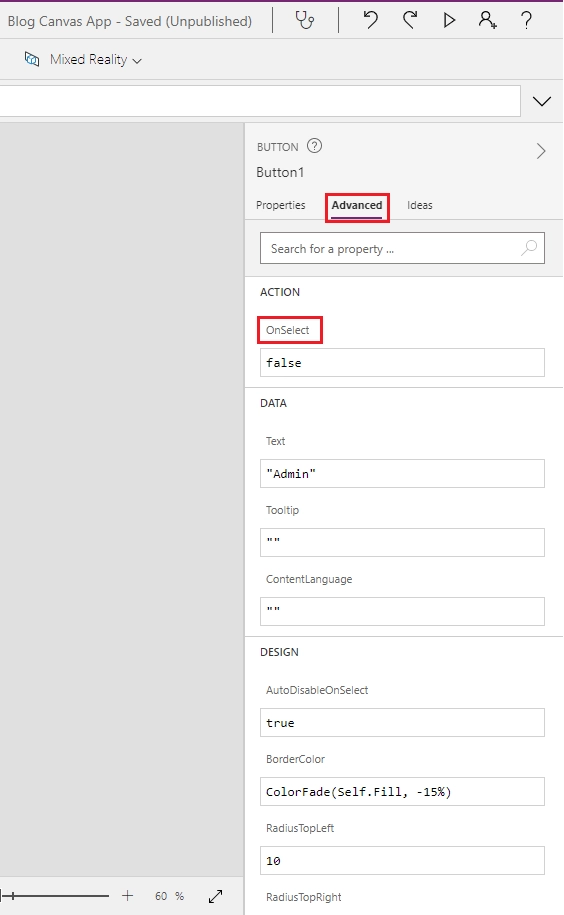The width and height of the screenshot is (564, 915).
Task: Switch to the Properties tab
Action: 281,205
